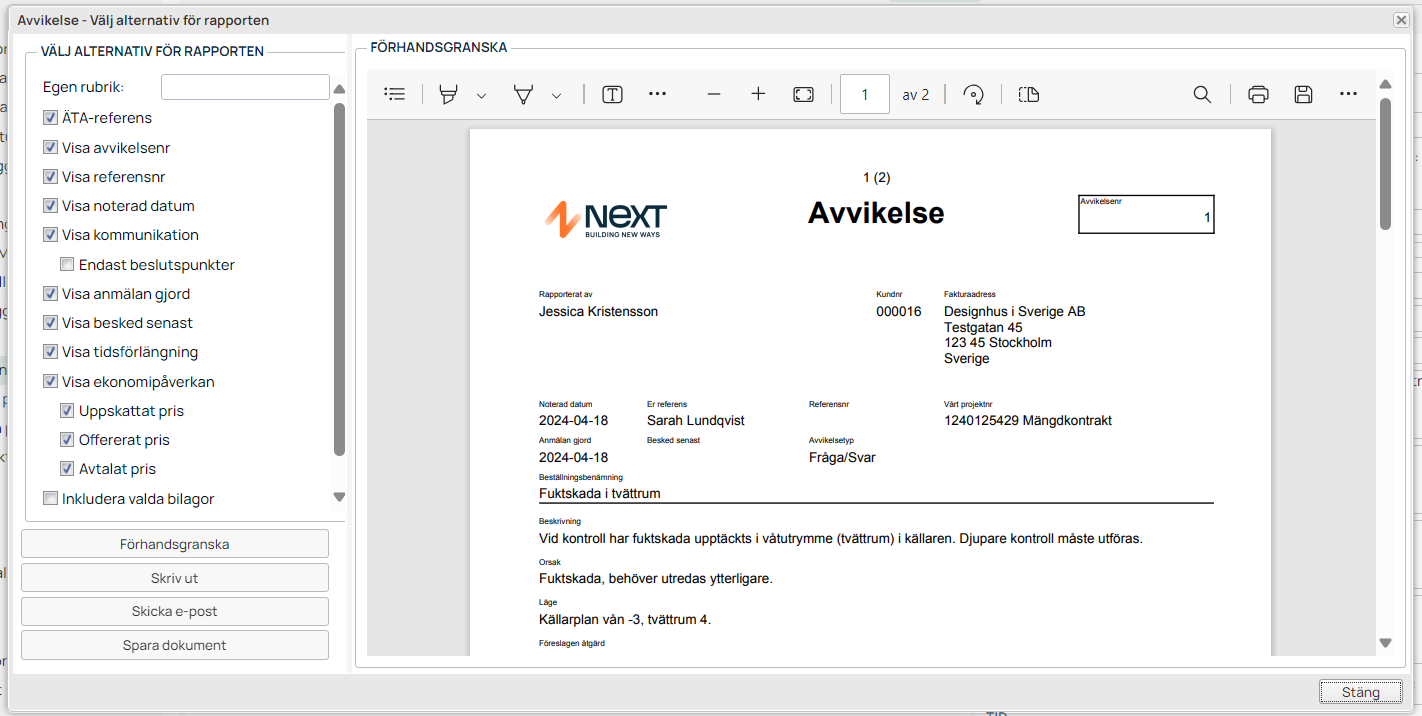
Task: Click the Avvikelse report heading
Action: [x=876, y=213]
